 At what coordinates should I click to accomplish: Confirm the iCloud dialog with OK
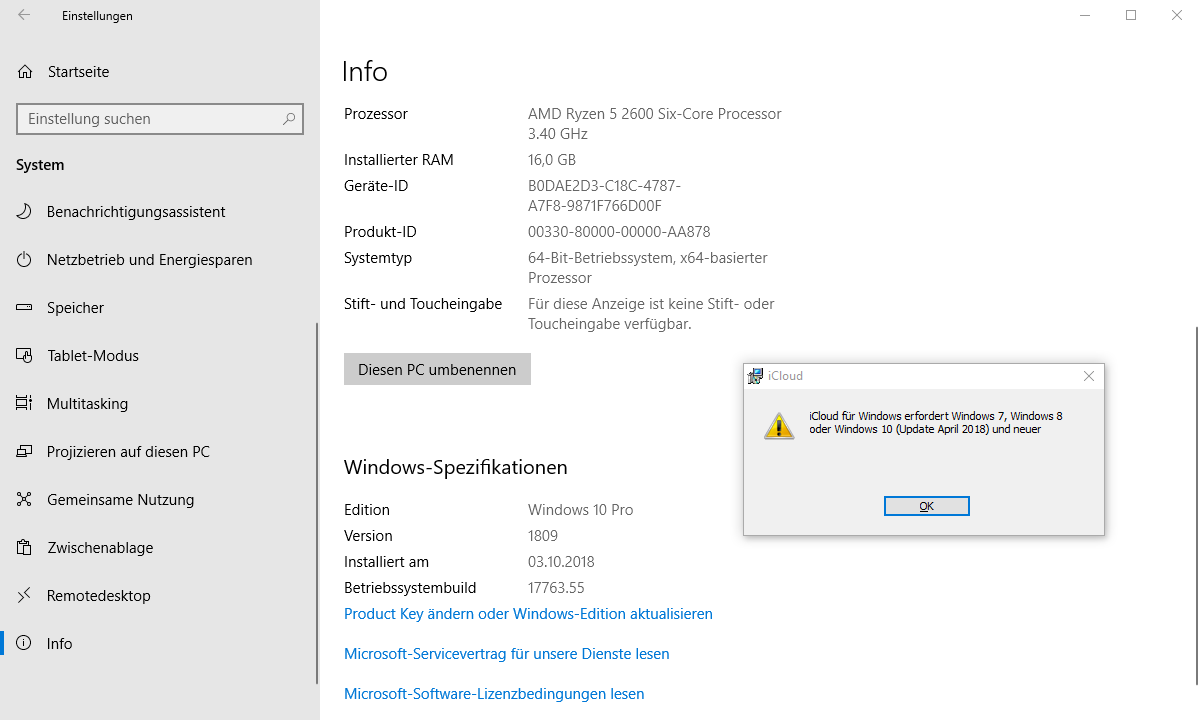(926, 506)
